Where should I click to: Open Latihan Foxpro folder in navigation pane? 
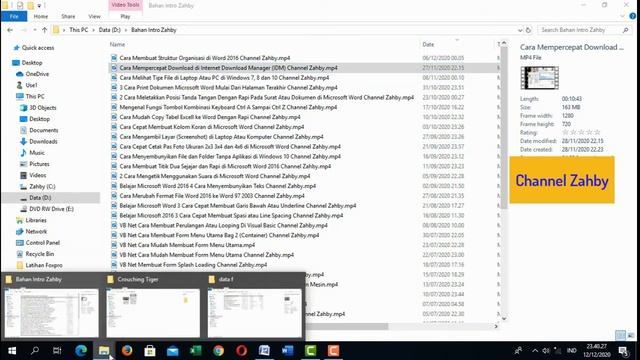44,265
